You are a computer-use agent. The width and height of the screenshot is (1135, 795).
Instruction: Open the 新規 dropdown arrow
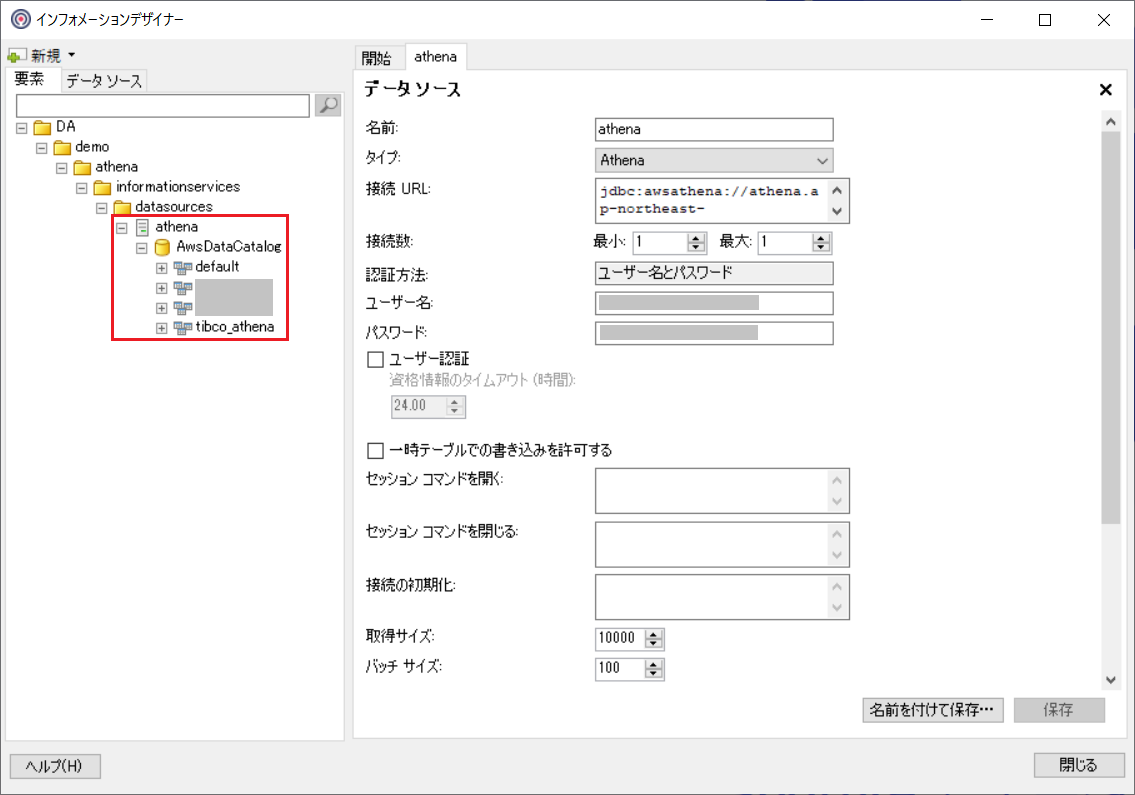click(x=72, y=55)
